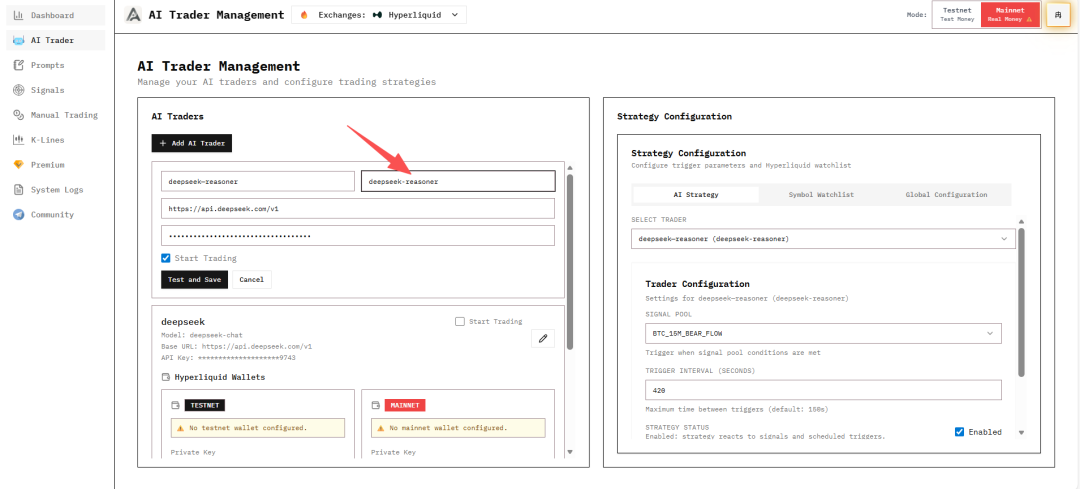Open the Signal Pool BTC_15M_BEAR_FLOW dropdown

pos(822,333)
